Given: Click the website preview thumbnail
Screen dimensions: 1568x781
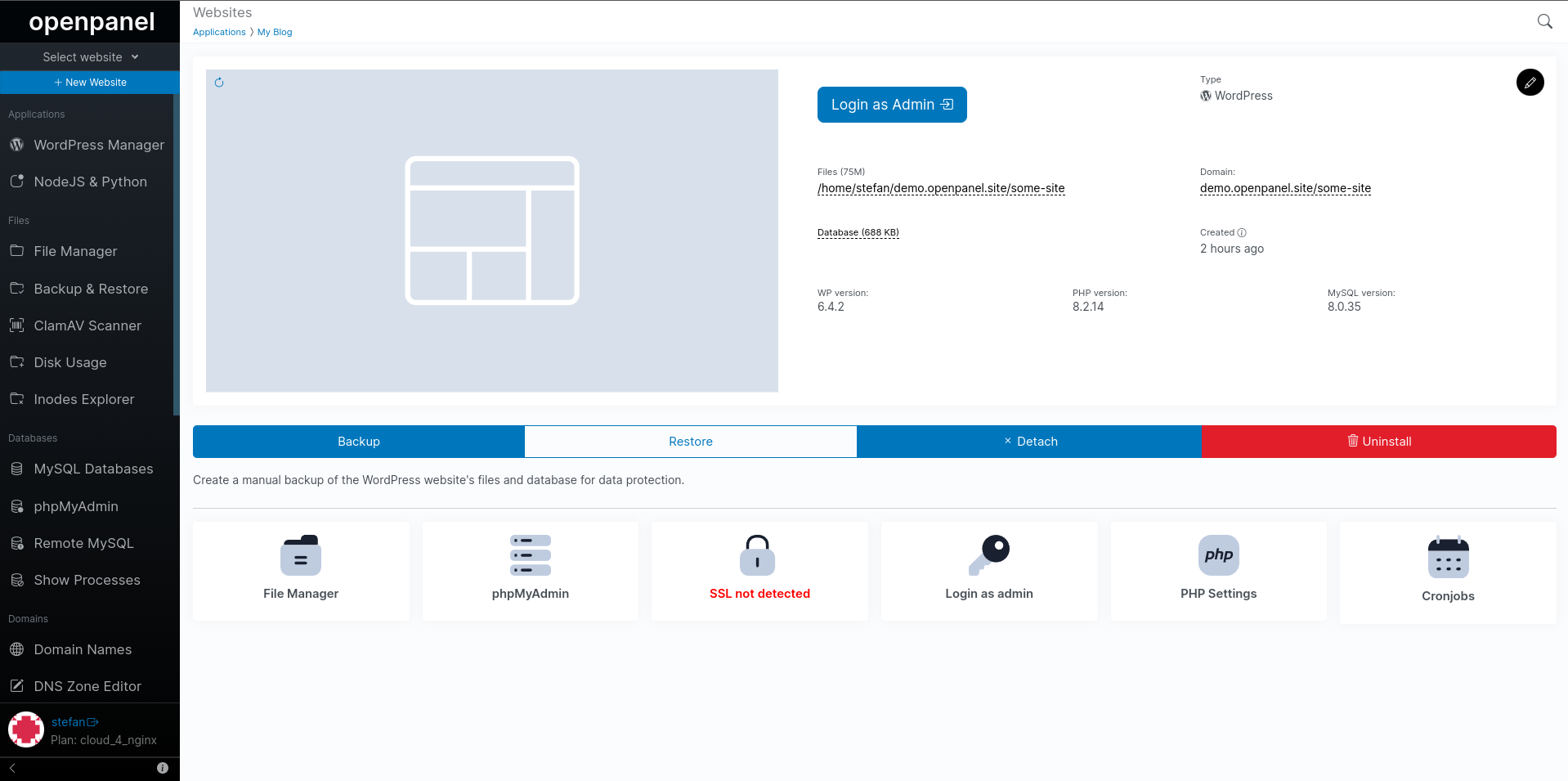Looking at the screenshot, I should coord(492,231).
